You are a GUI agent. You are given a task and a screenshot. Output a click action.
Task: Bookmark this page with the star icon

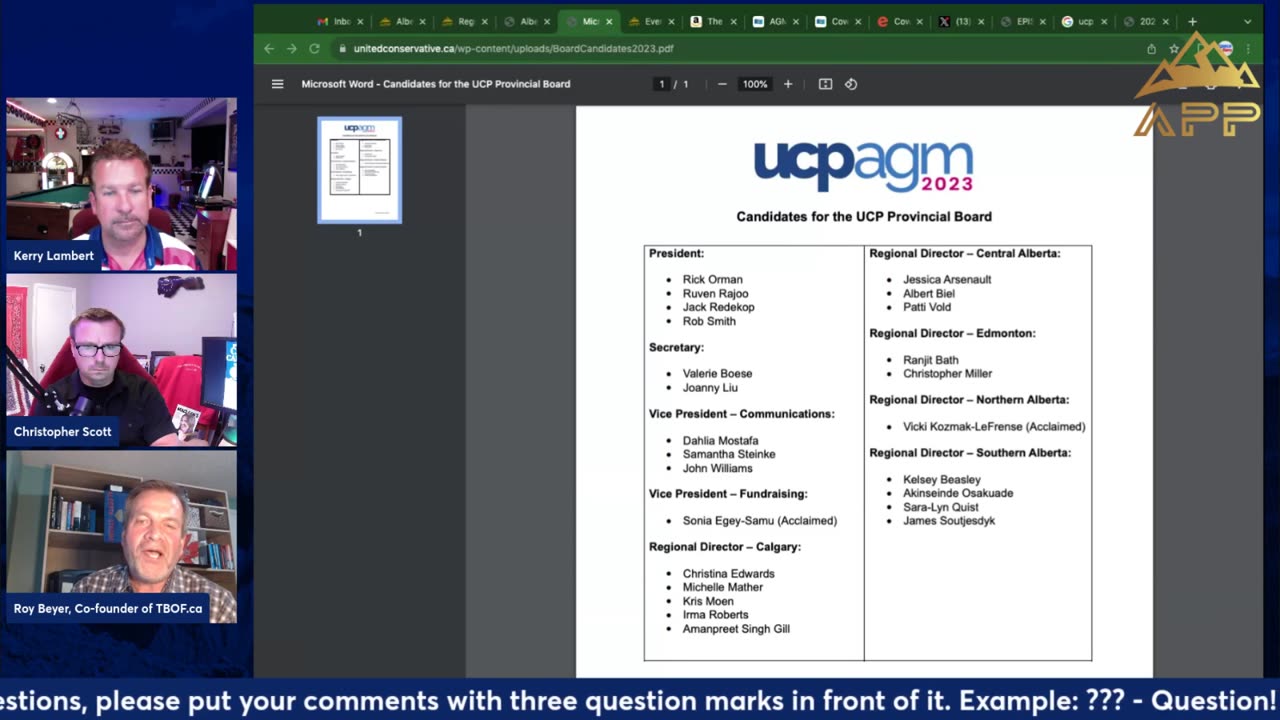[1174, 49]
